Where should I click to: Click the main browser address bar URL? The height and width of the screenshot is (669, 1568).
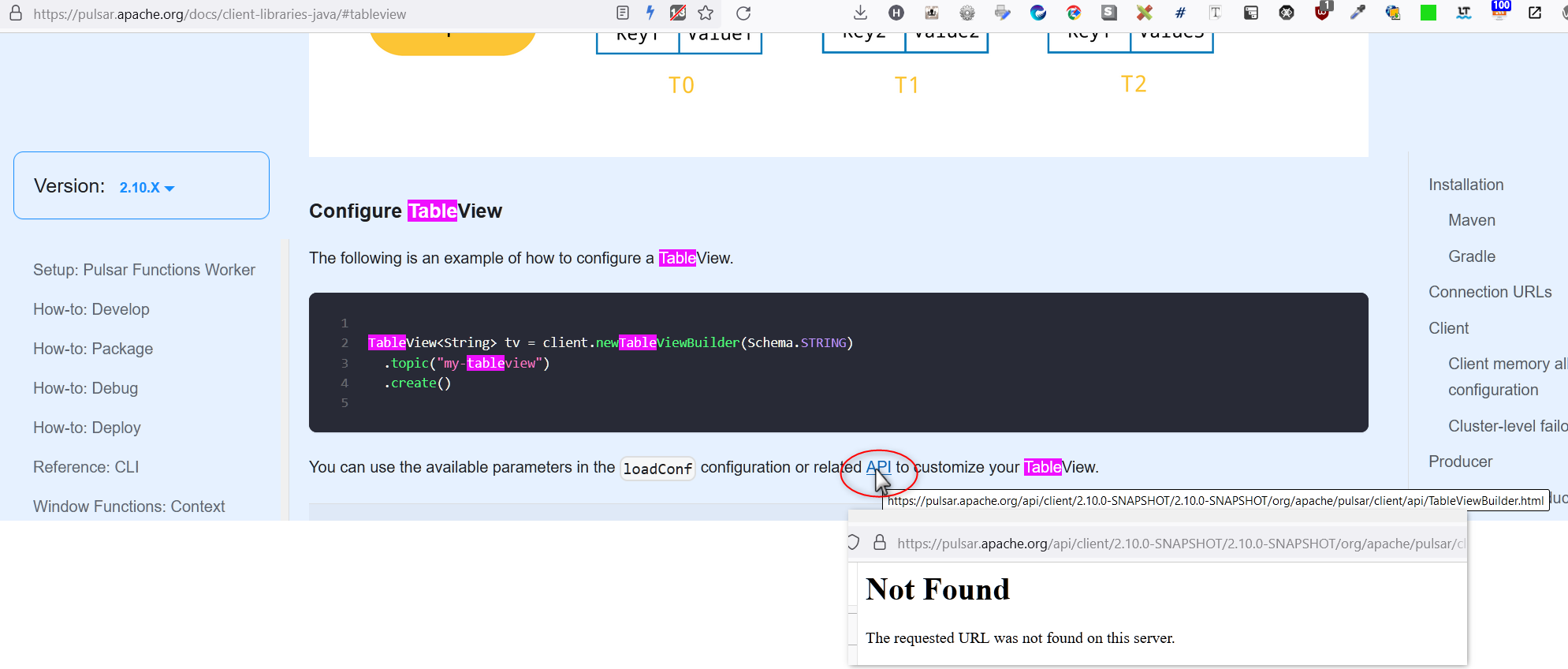coord(220,14)
